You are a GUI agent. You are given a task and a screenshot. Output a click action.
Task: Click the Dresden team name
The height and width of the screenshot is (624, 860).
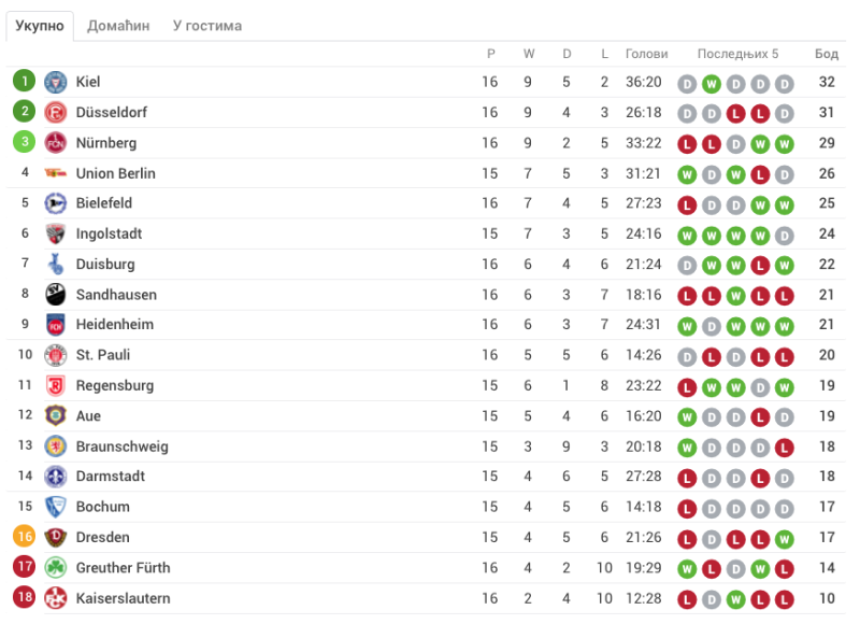click(x=103, y=537)
